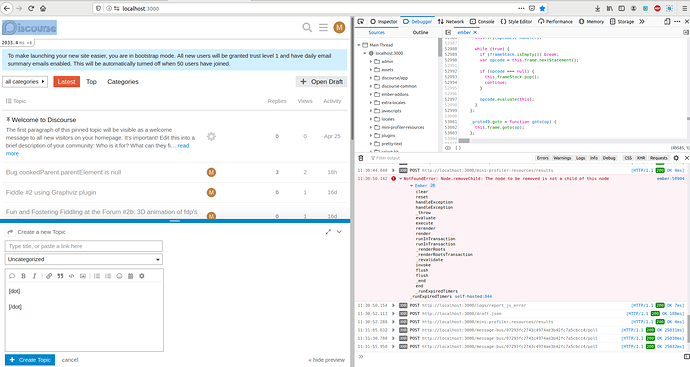690x367 pixels.
Task: Insert a bulleted list in the composer
Action: coord(97,276)
